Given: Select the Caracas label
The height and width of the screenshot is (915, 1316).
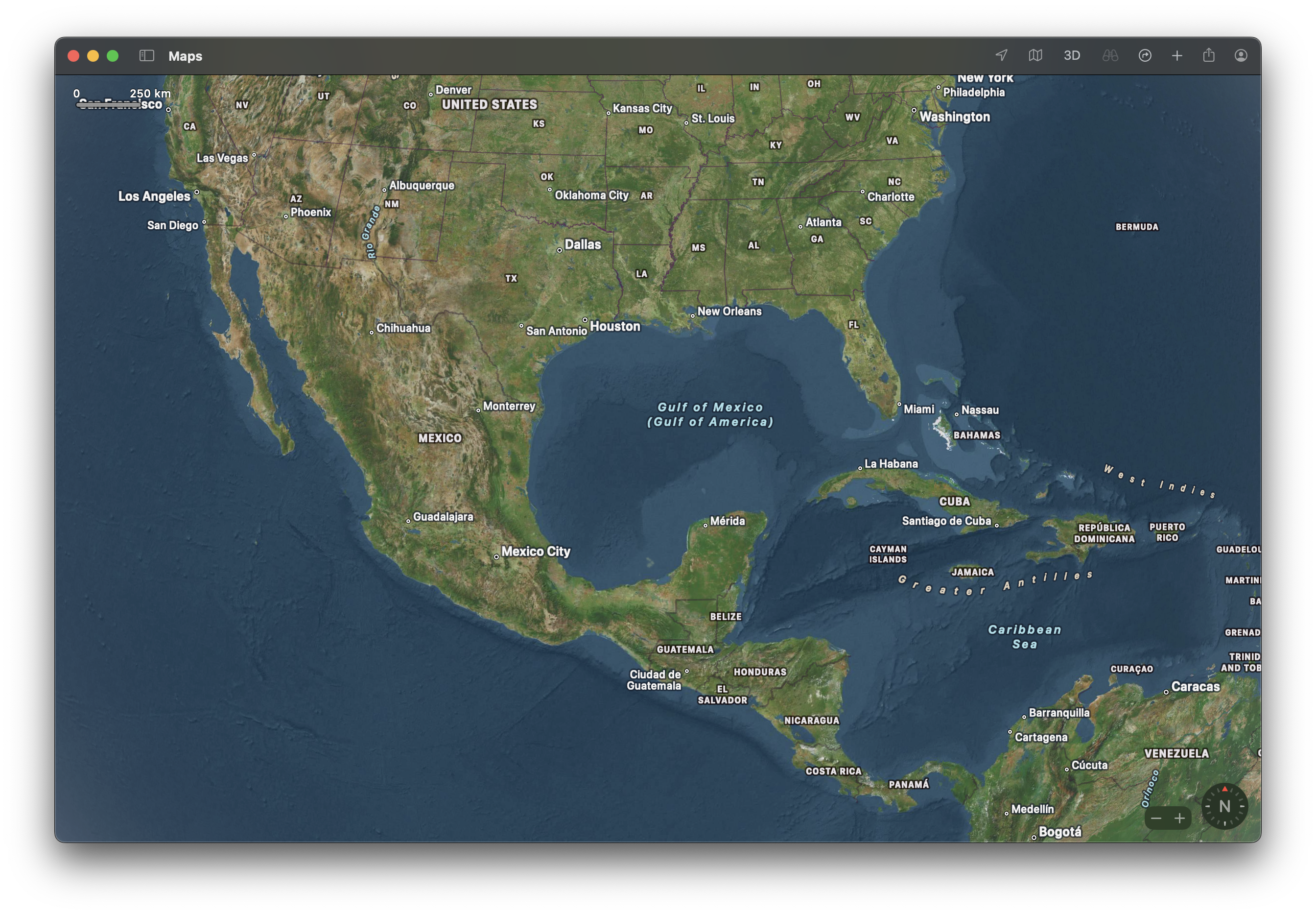Looking at the screenshot, I should [1195, 687].
